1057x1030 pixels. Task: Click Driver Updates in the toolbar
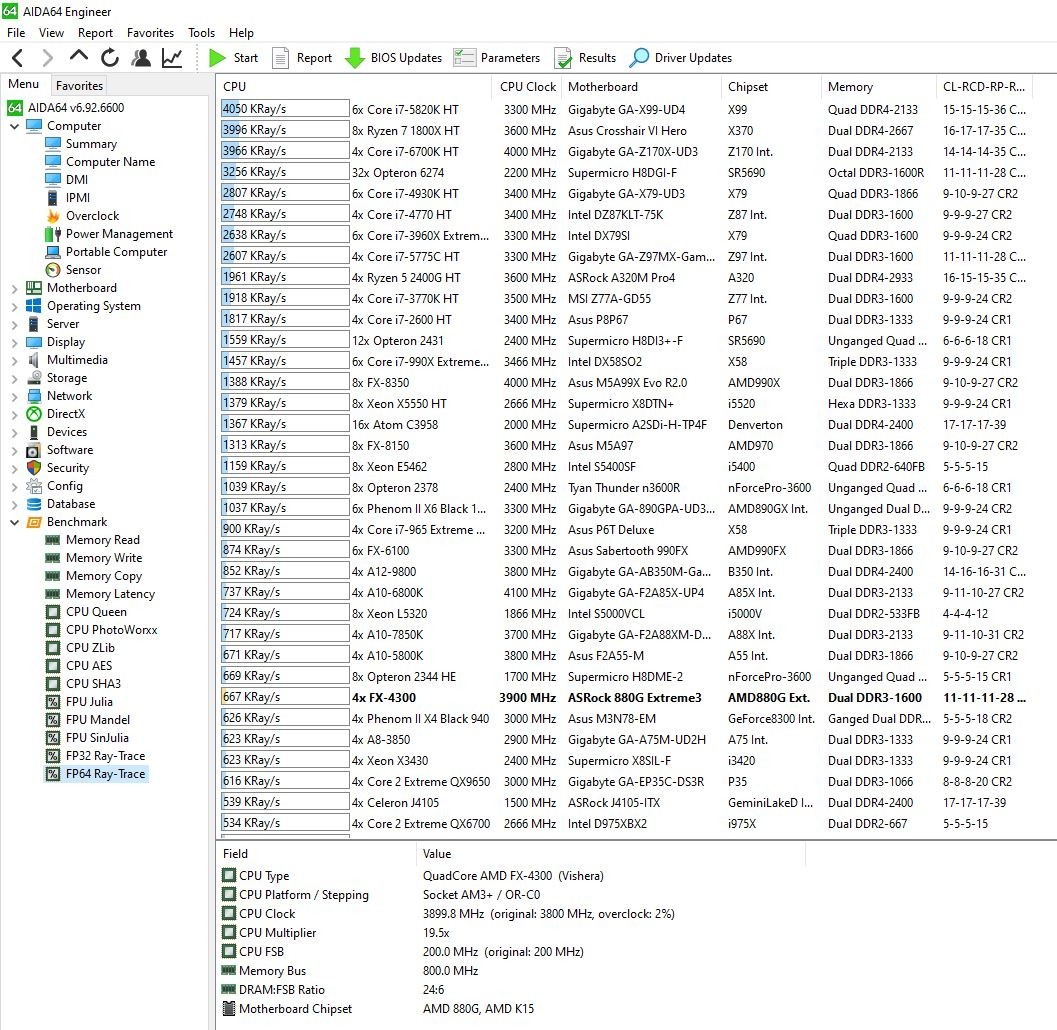click(x=681, y=58)
